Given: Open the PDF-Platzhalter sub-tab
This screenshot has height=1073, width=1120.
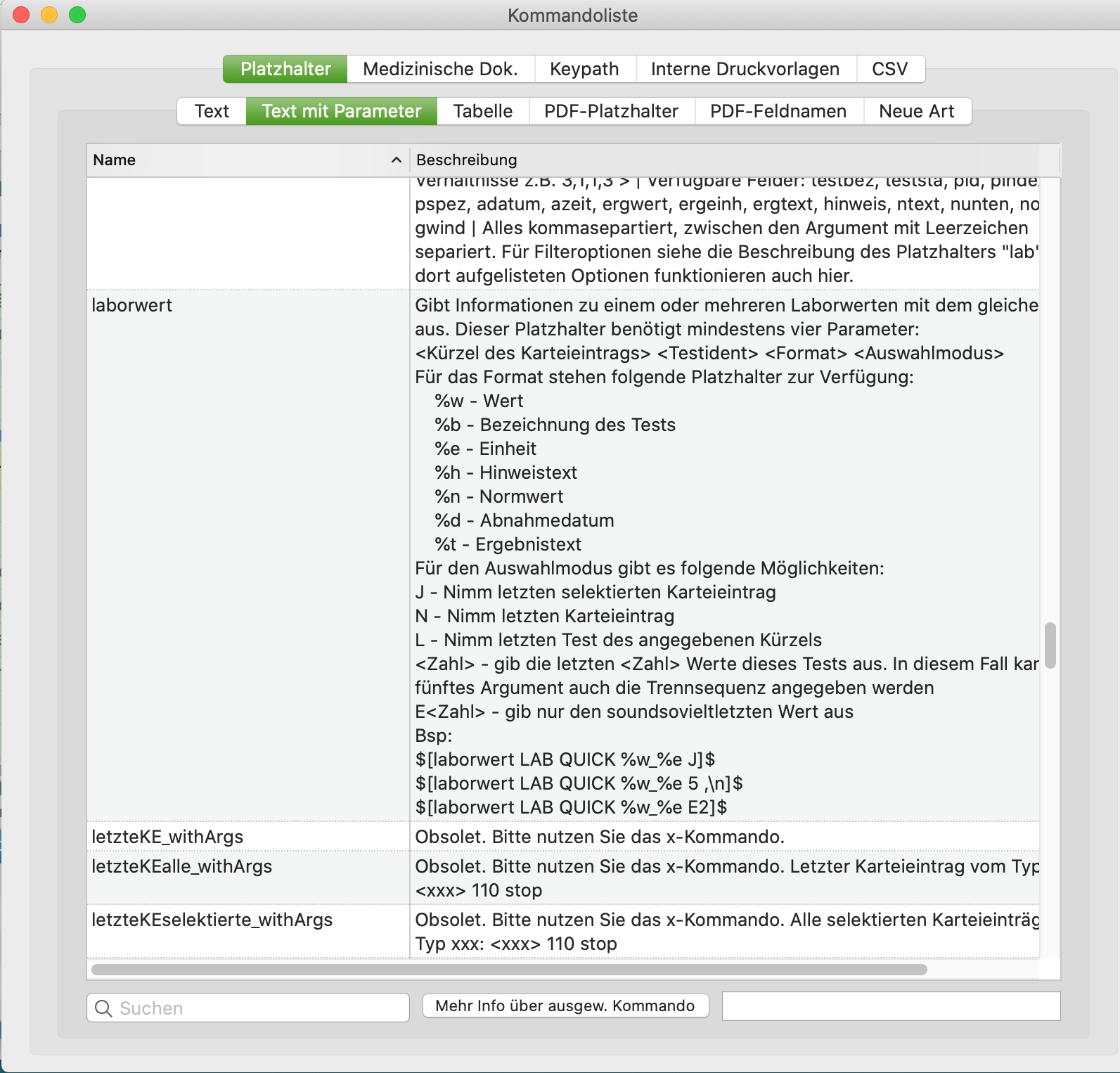Looking at the screenshot, I should [612, 111].
